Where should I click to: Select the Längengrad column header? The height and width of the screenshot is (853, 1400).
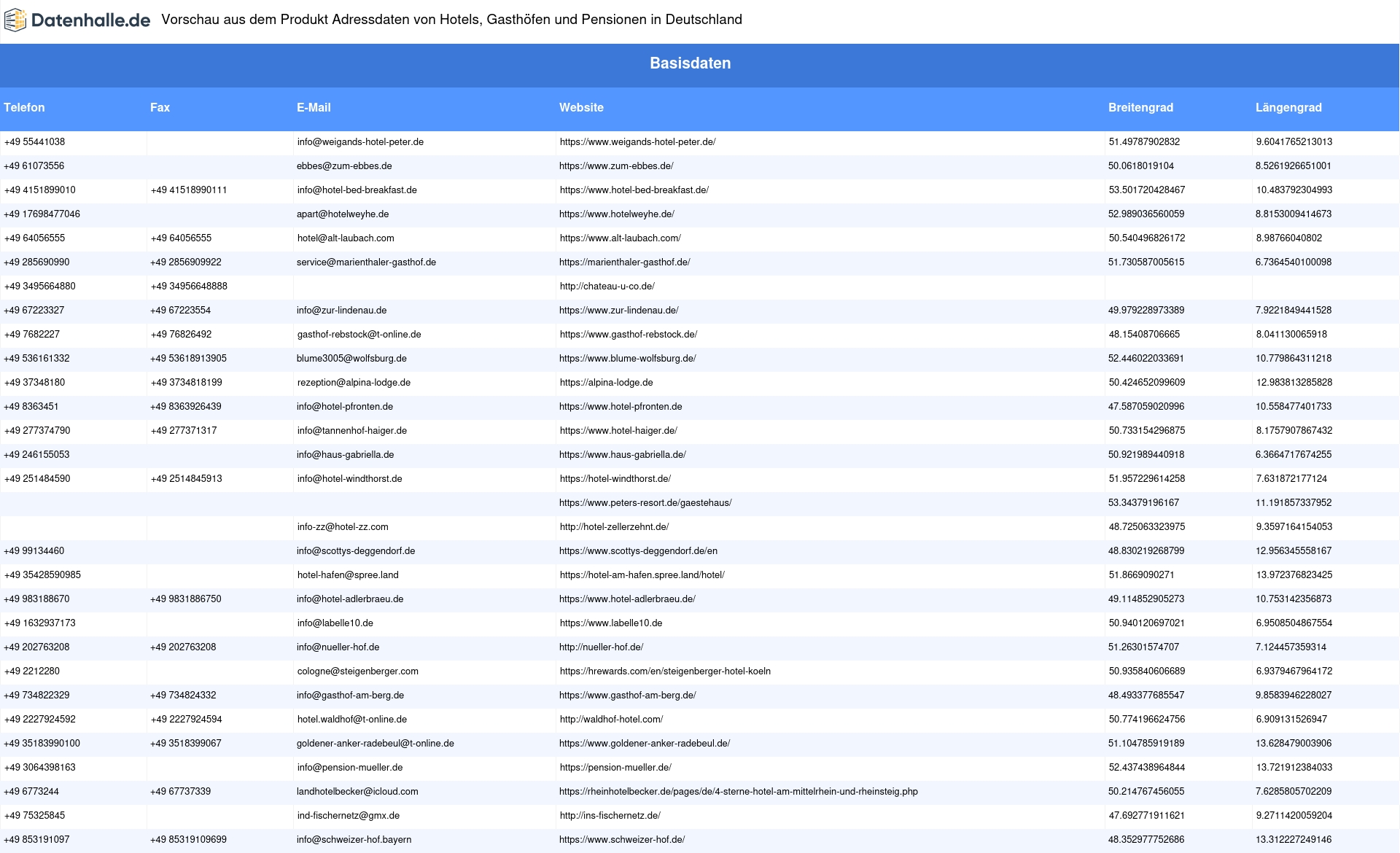(x=1288, y=107)
